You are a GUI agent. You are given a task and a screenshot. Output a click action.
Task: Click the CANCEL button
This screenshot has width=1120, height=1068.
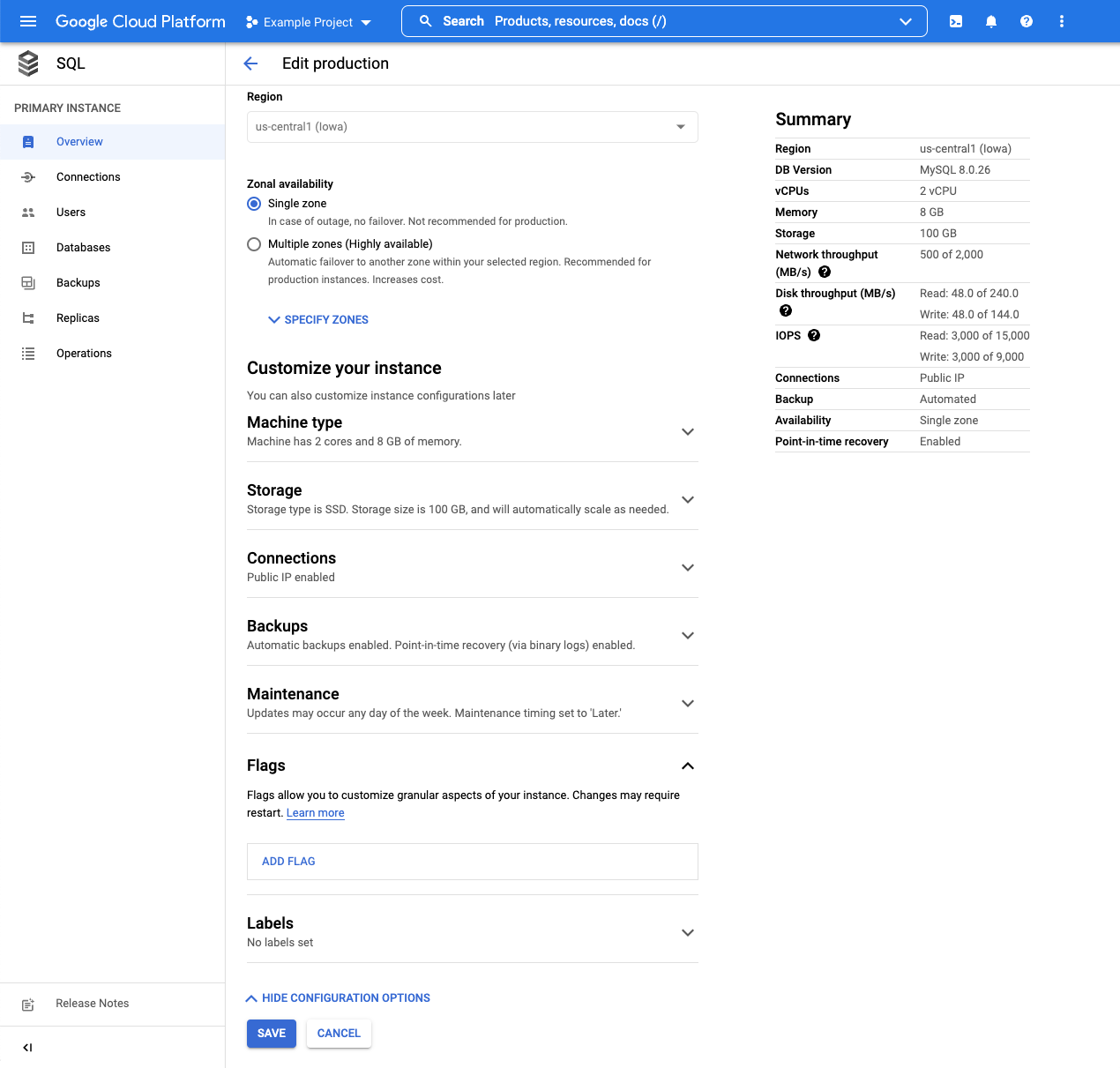(339, 1034)
